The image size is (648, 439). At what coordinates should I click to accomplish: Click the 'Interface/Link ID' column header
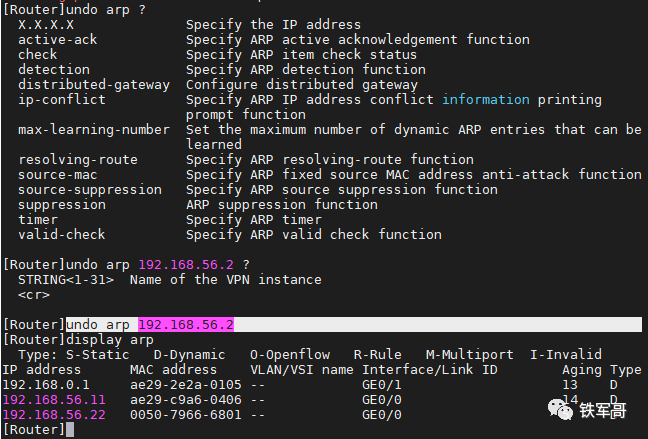430,370
